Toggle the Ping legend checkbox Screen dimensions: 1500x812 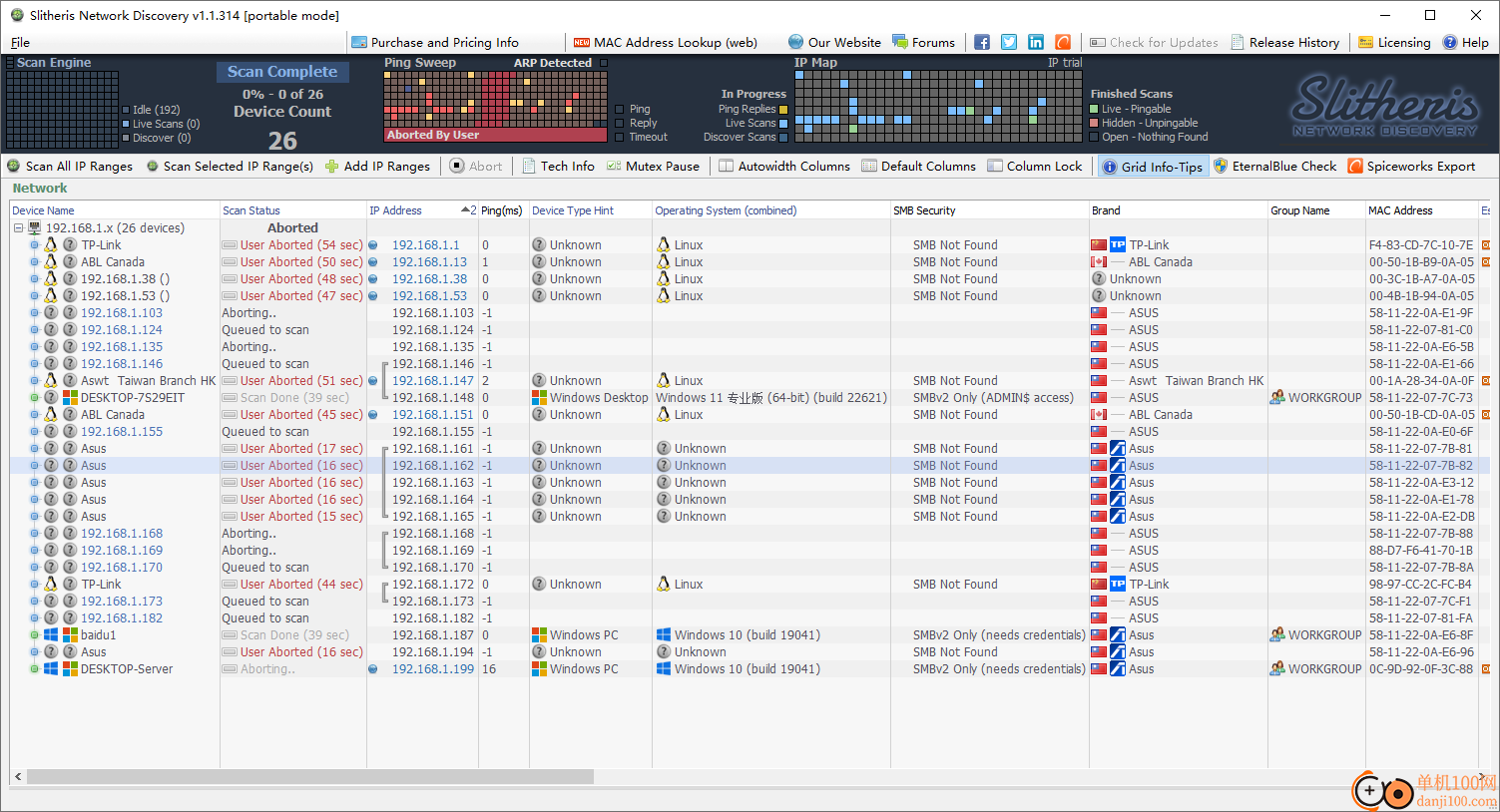[620, 109]
